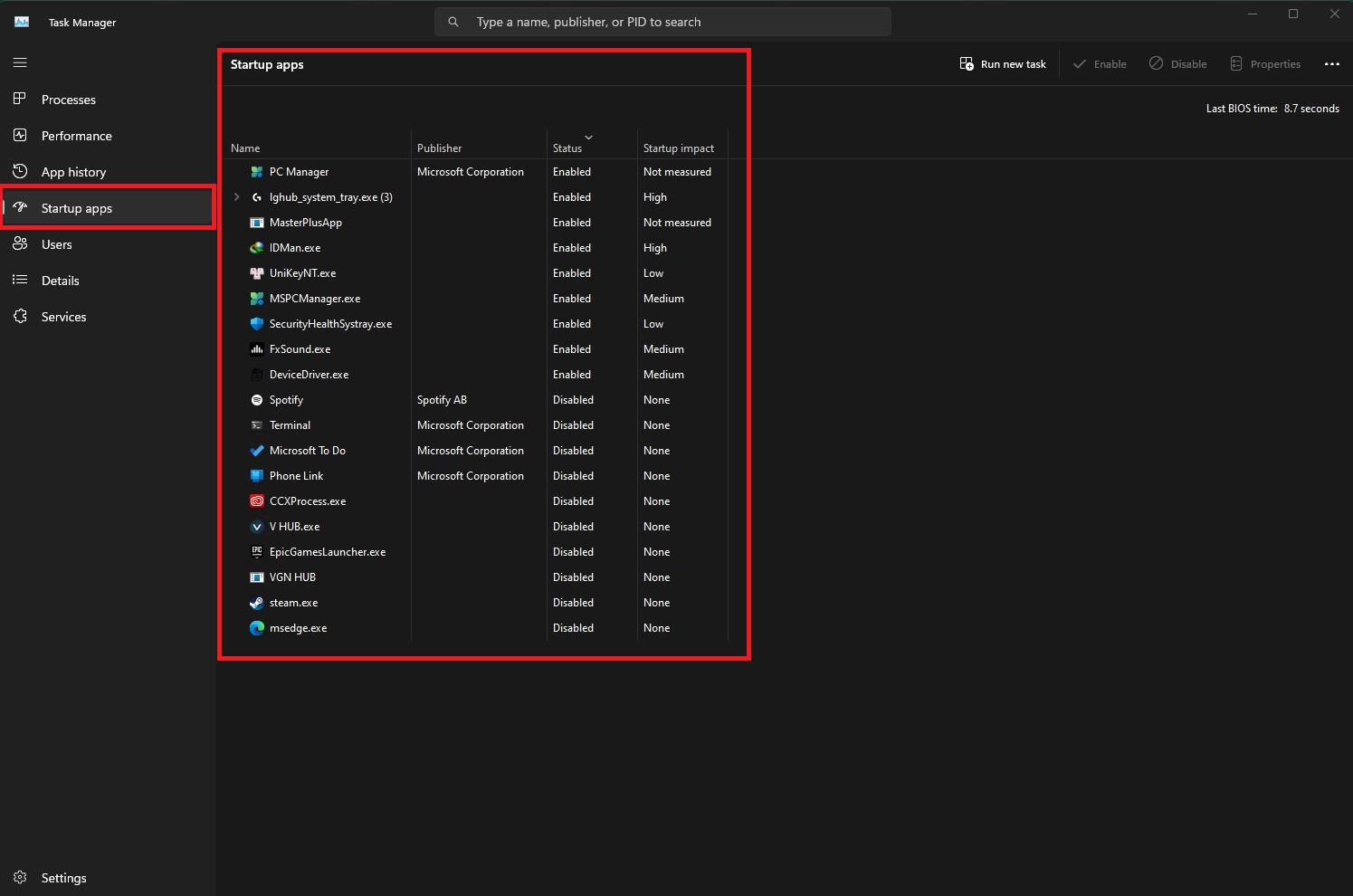Viewport: 1353px width, 896px height.
Task: Click the Disable toolbar button
Action: pyautogui.click(x=1177, y=64)
